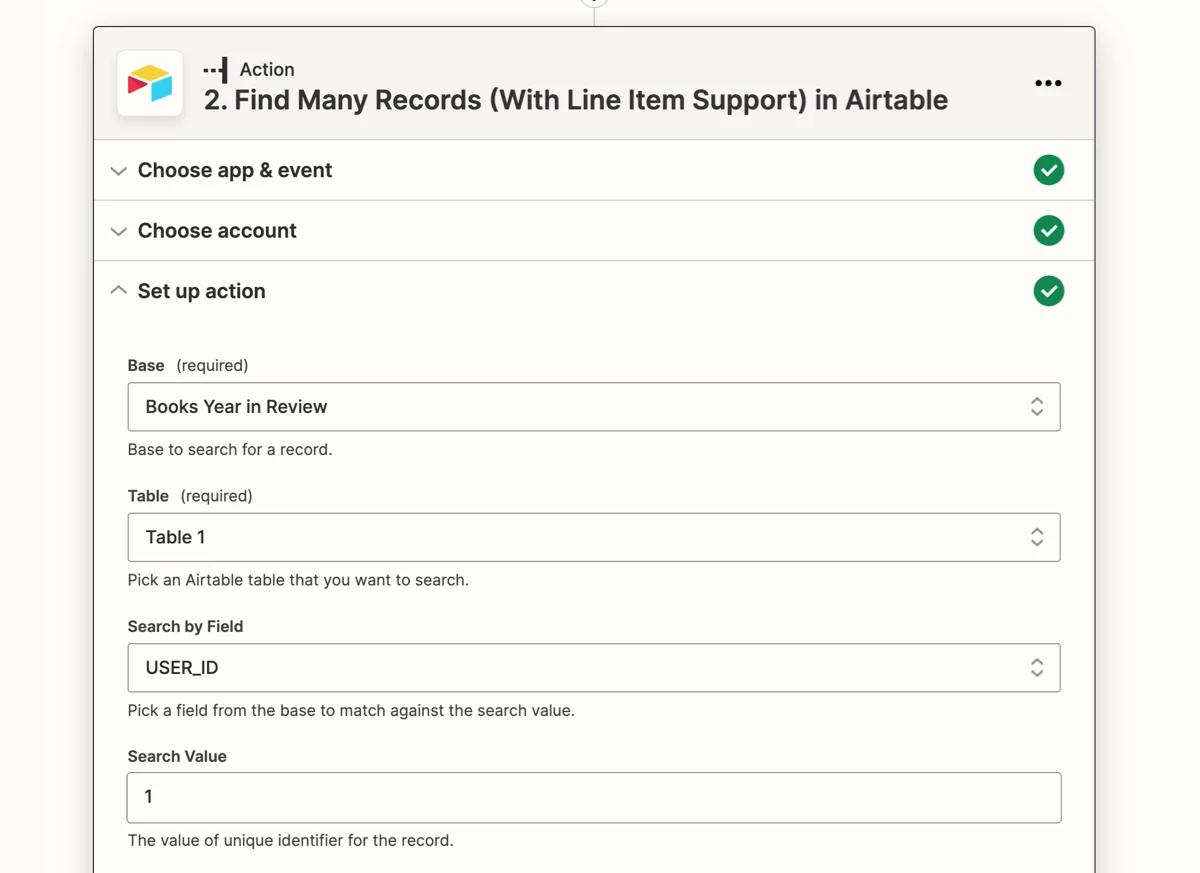The width and height of the screenshot is (1200, 873).
Task: Click the Choose account section title
Action: [x=217, y=231]
